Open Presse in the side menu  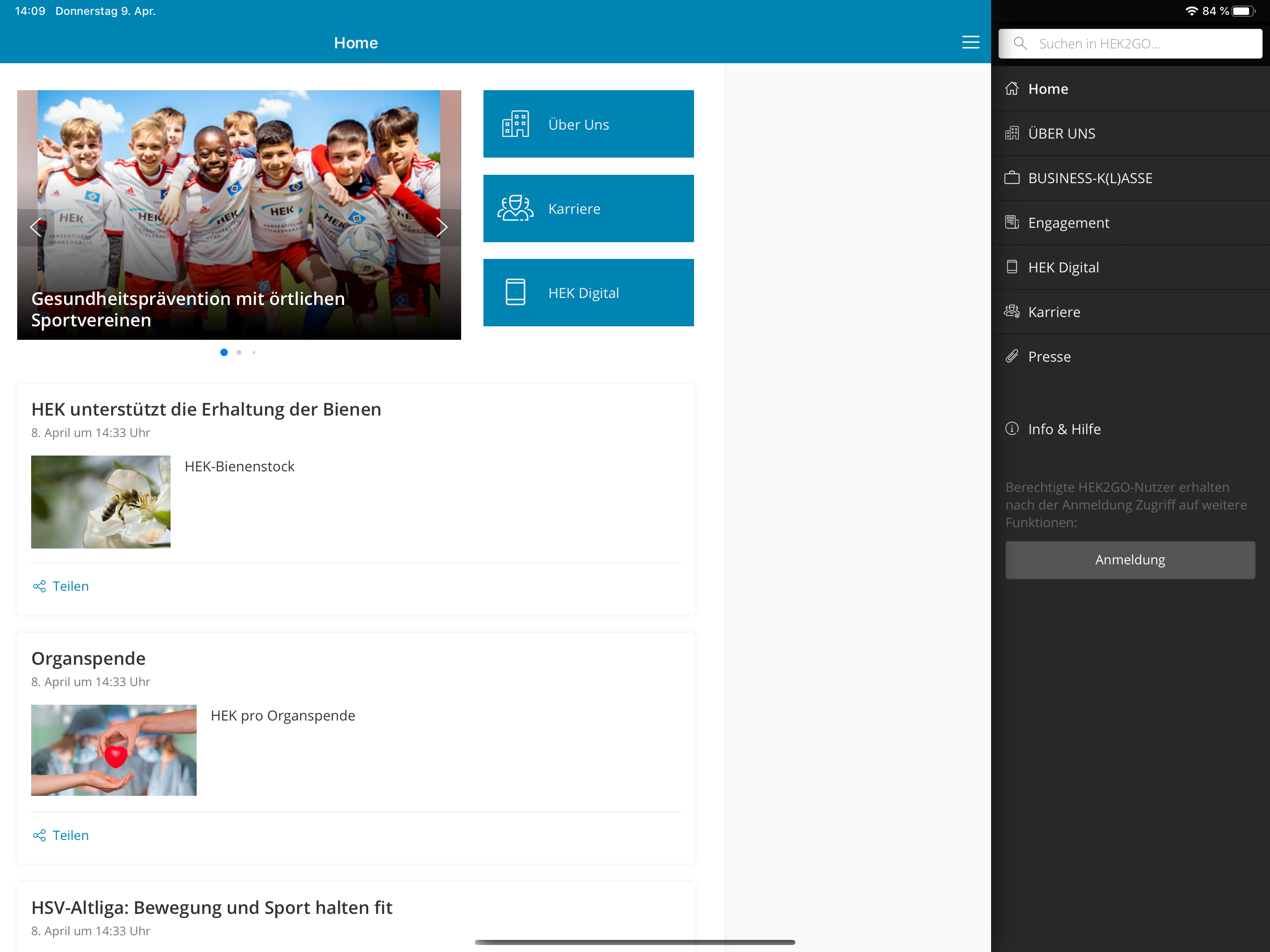(x=1130, y=357)
